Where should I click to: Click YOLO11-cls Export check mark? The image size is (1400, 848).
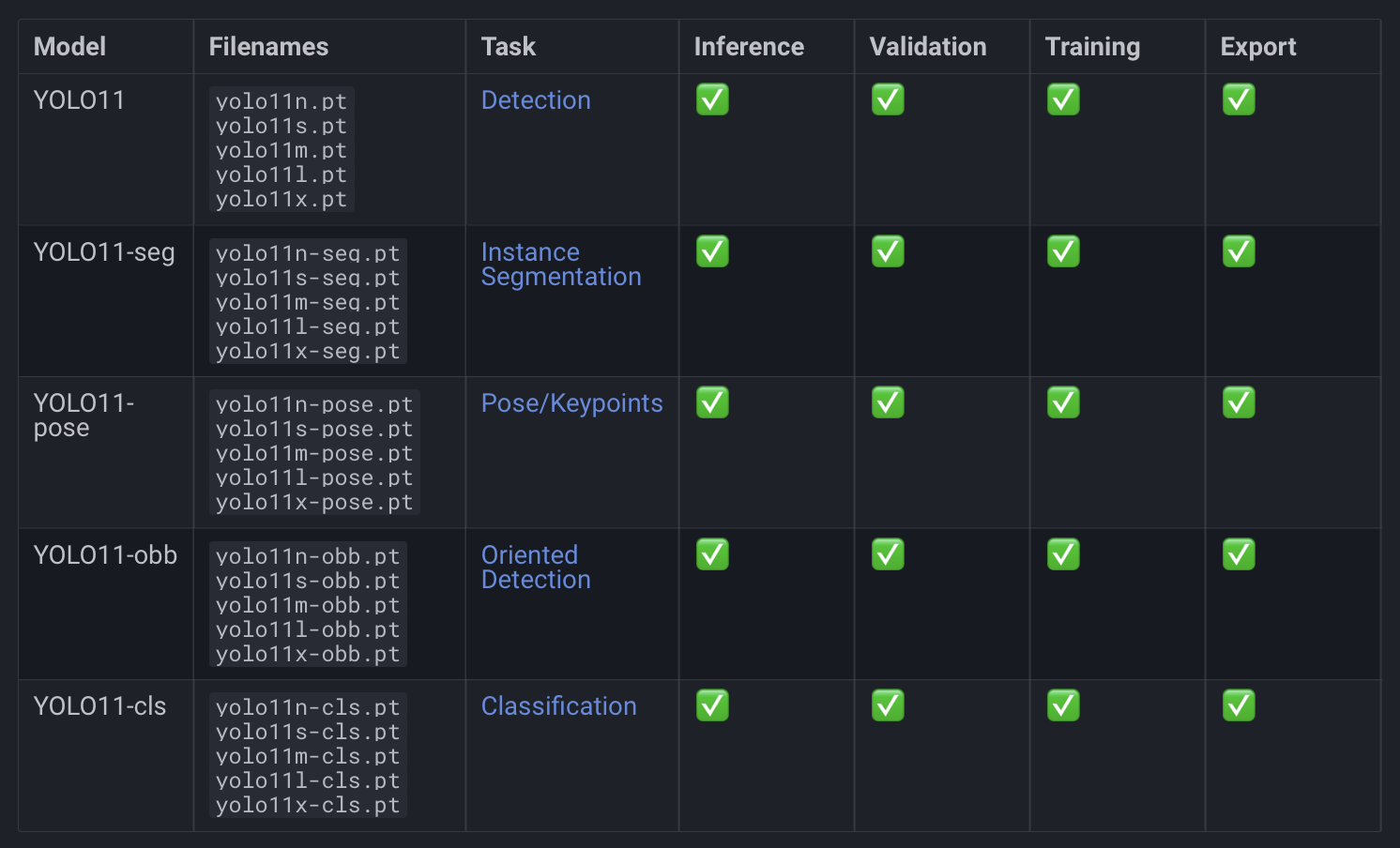click(x=1239, y=705)
